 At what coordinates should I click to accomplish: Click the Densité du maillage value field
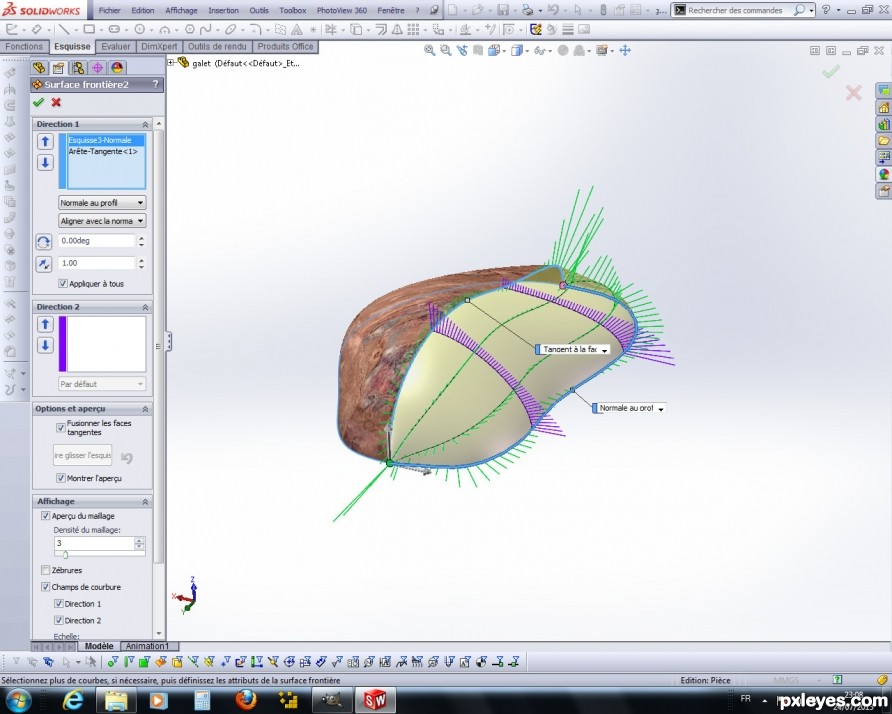[x=94, y=543]
